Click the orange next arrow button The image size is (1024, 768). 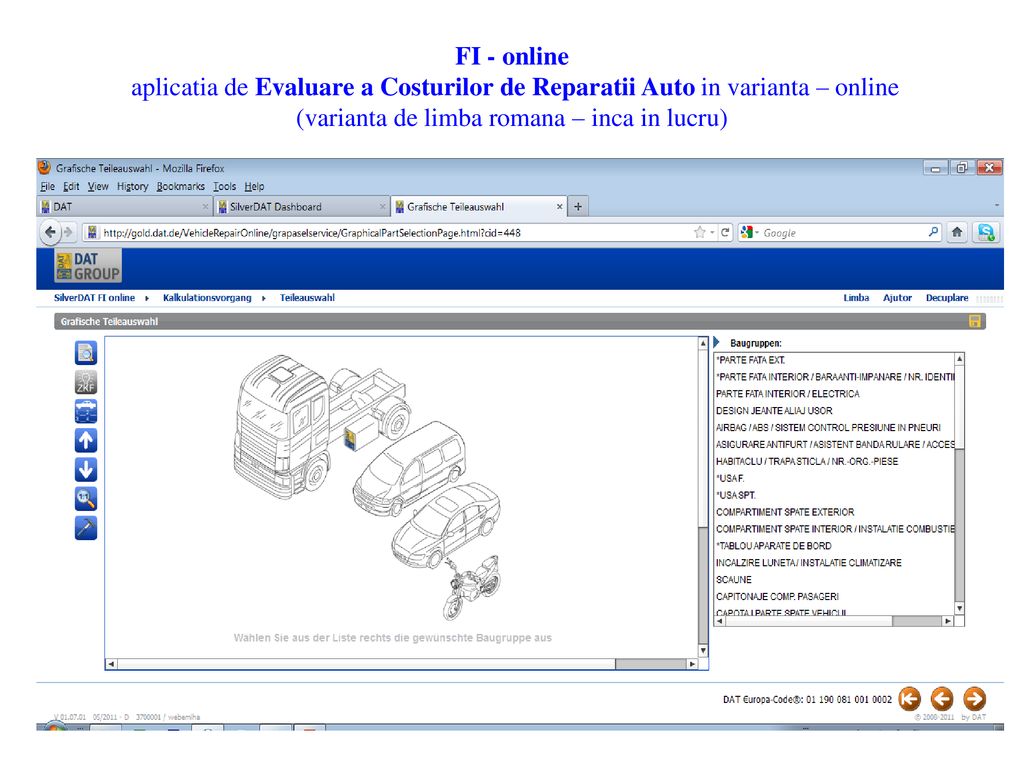(x=974, y=699)
